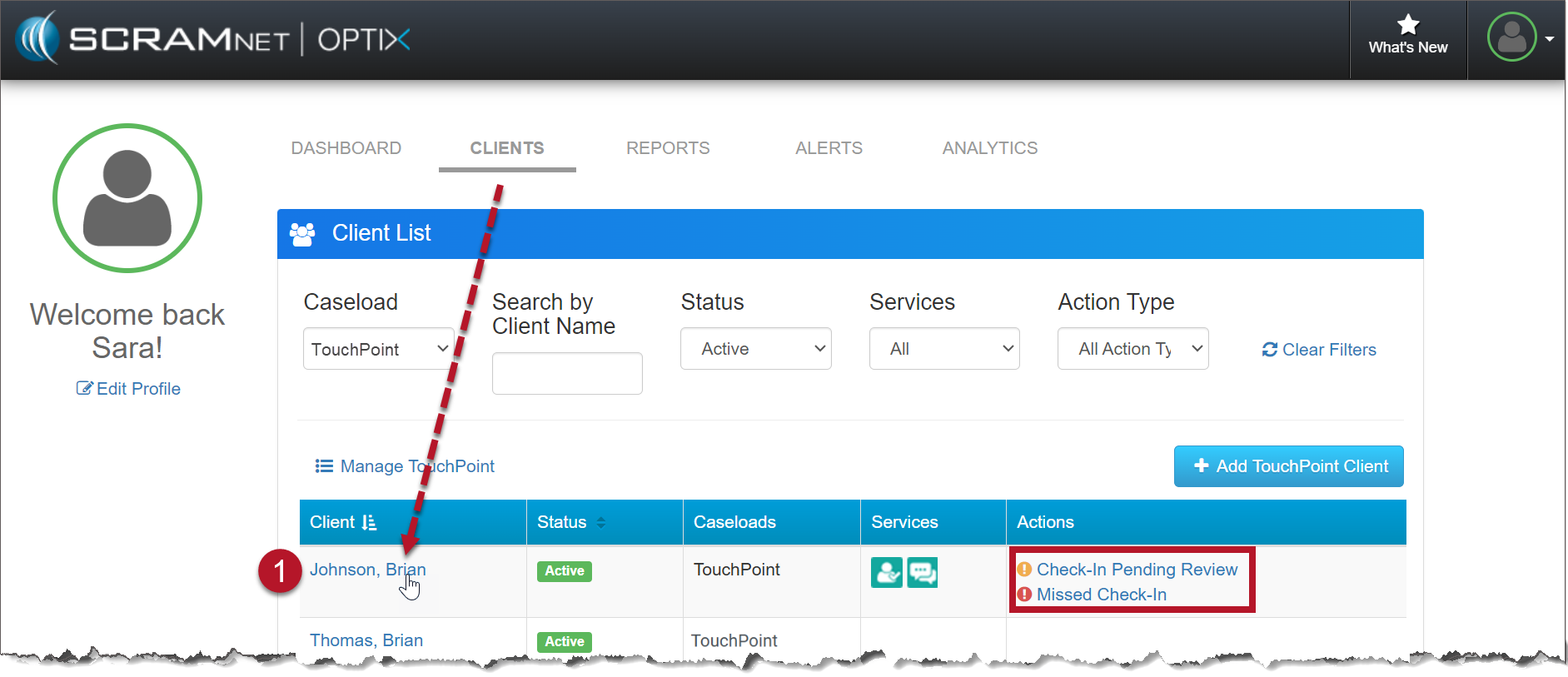Open the Alerts tab
The height and width of the screenshot is (677, 1568).
(829, 148)
